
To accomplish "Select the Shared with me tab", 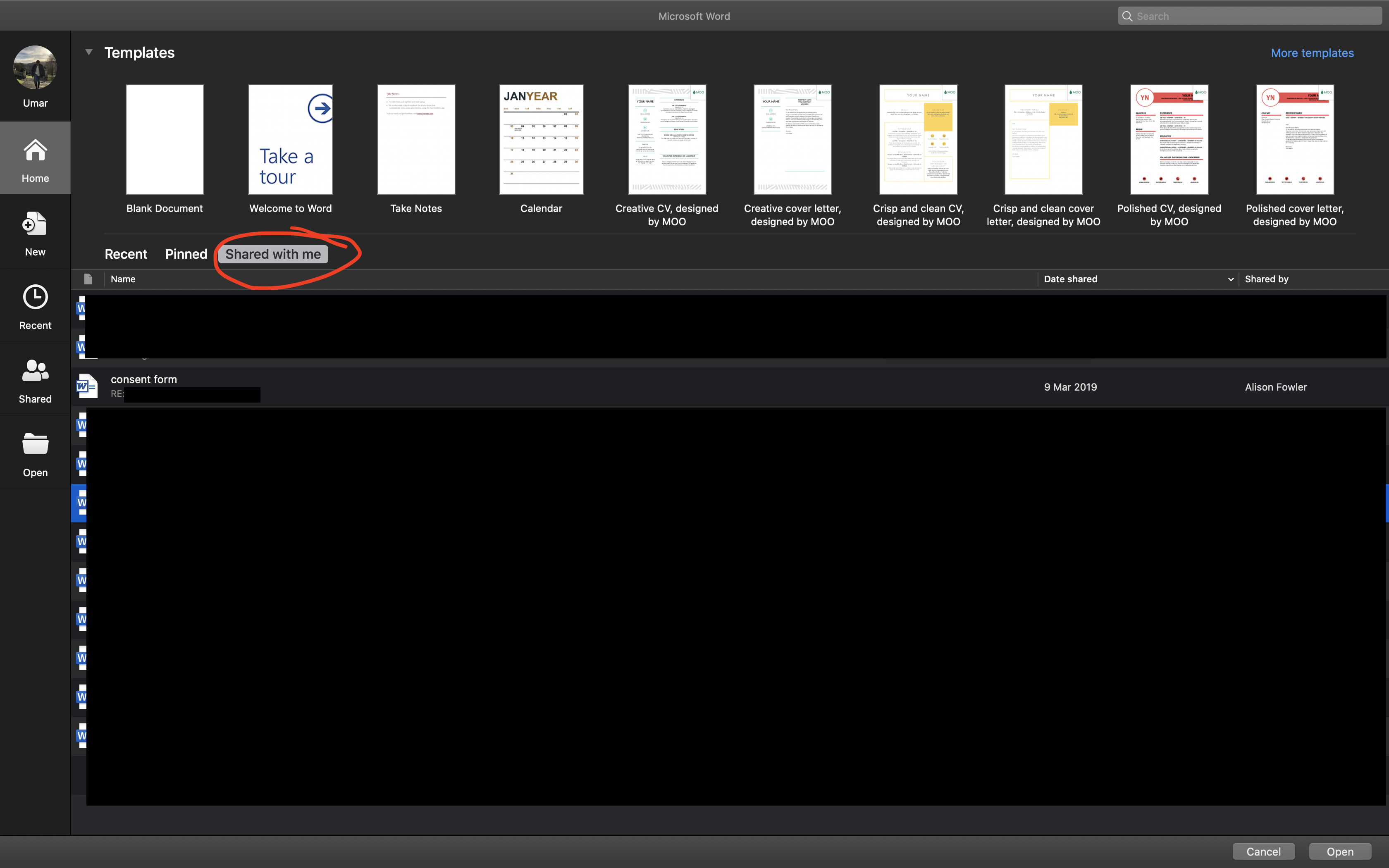I will (x=273, y=254).
